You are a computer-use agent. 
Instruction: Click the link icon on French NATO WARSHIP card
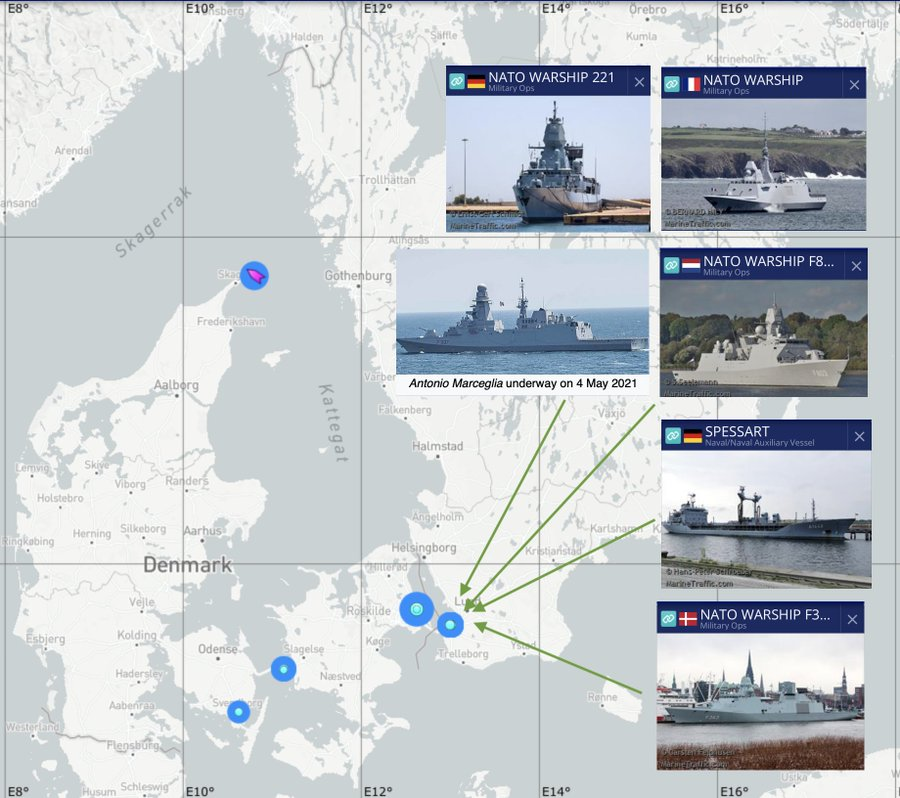(672, 84)
